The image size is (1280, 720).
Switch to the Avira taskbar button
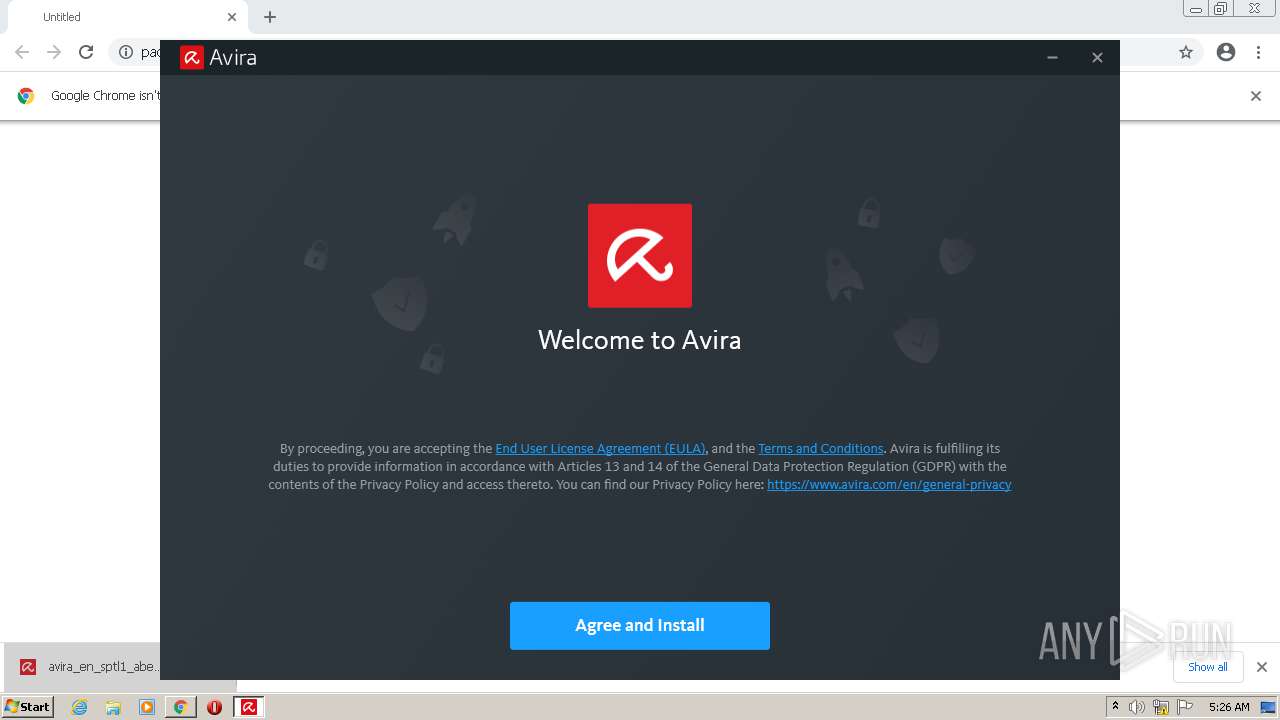coord(249,707)
